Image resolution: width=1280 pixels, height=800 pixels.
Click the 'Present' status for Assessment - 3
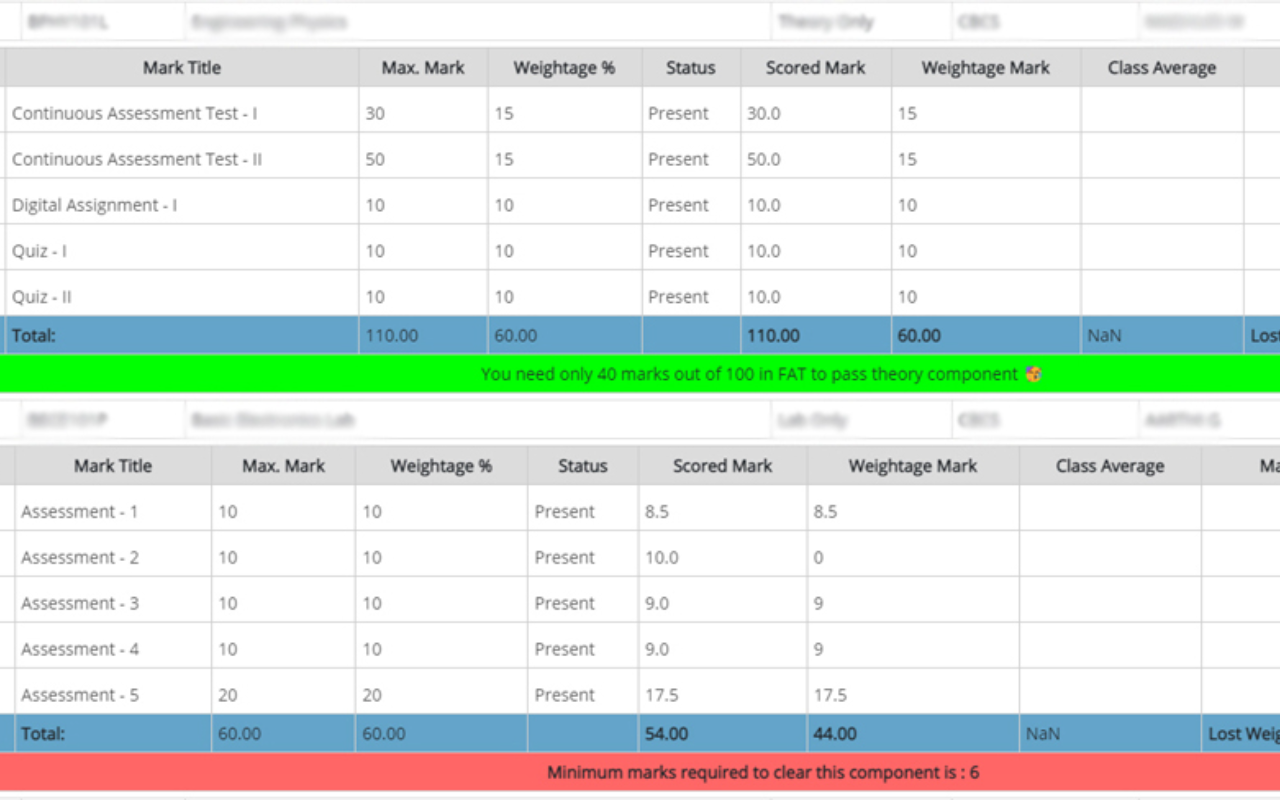565,604
